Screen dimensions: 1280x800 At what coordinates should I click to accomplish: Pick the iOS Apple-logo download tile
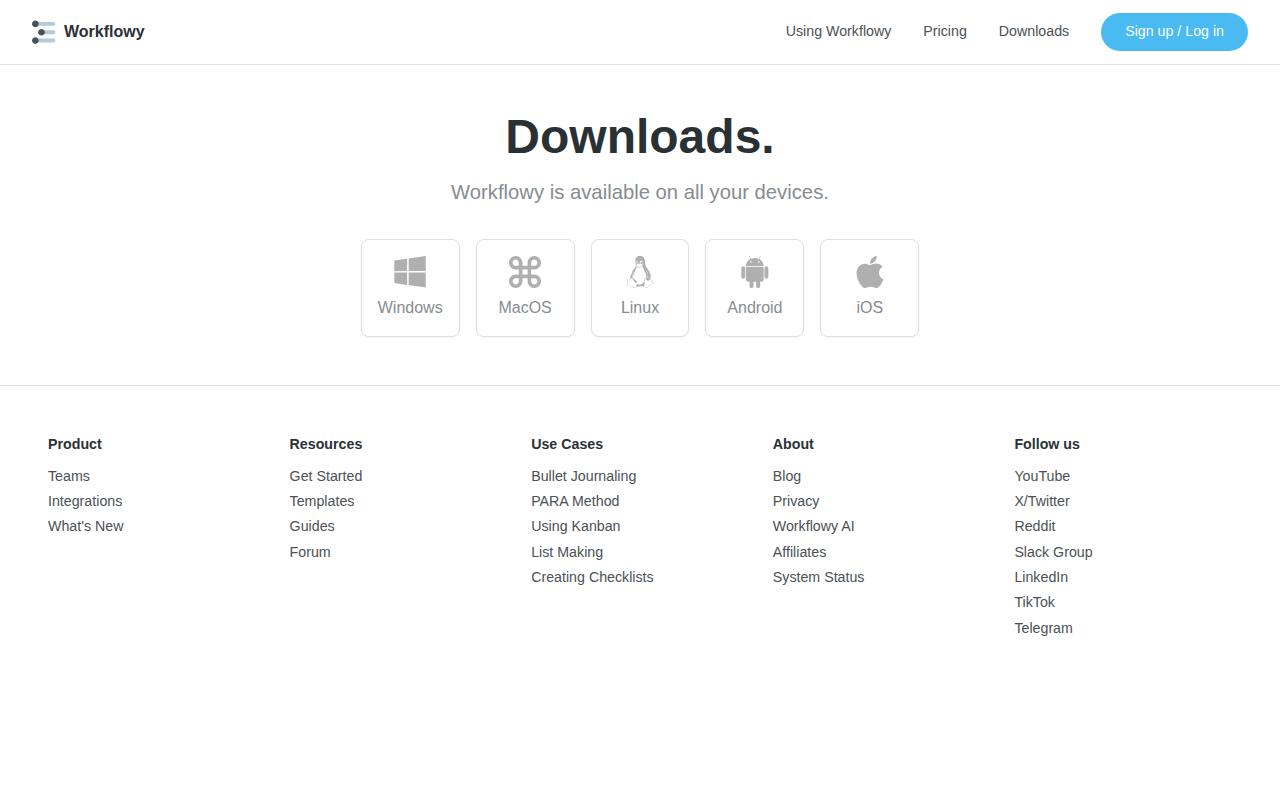coord(869,288)
